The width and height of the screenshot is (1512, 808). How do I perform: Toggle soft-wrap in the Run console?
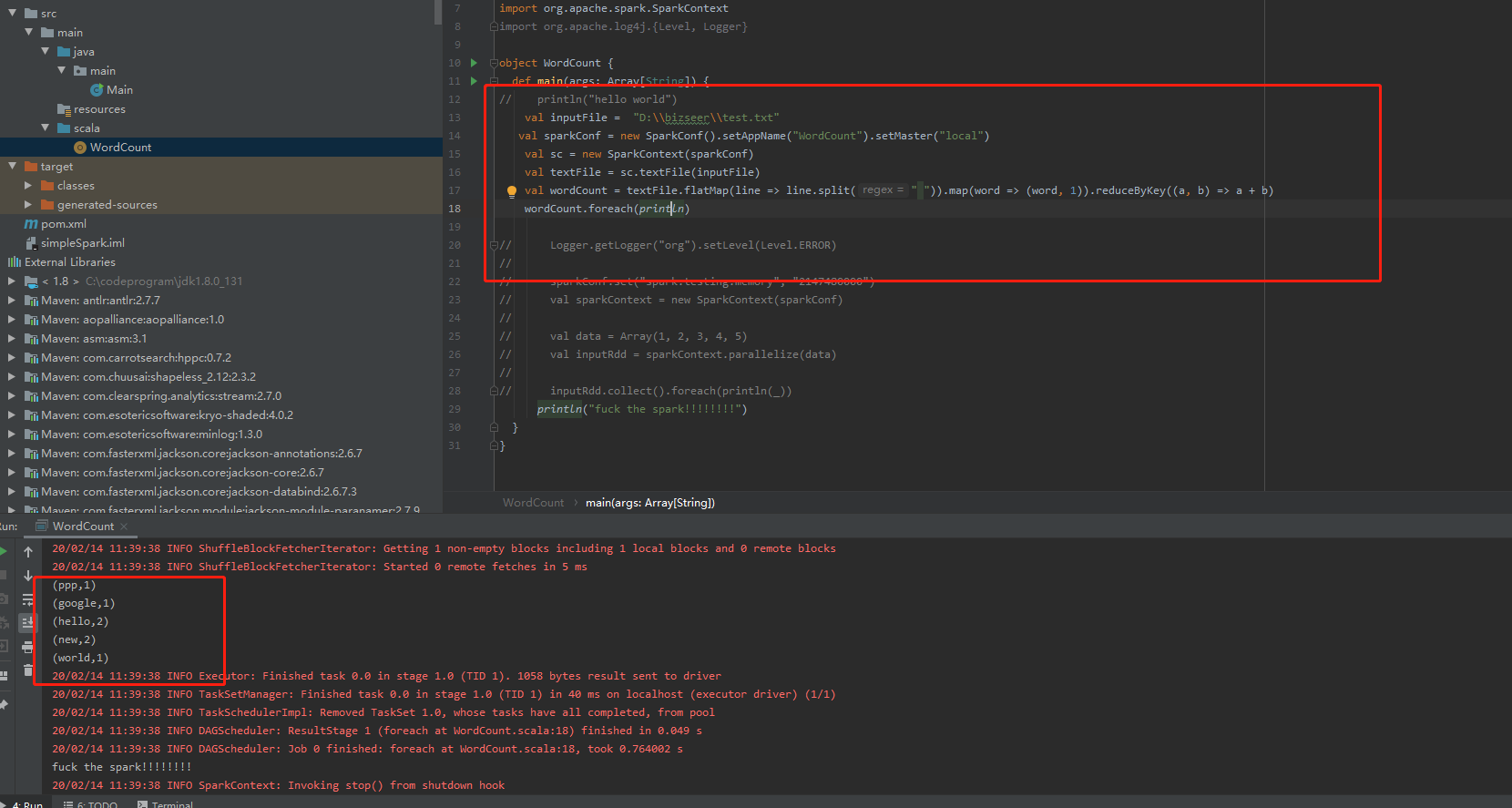coord(28,599)
